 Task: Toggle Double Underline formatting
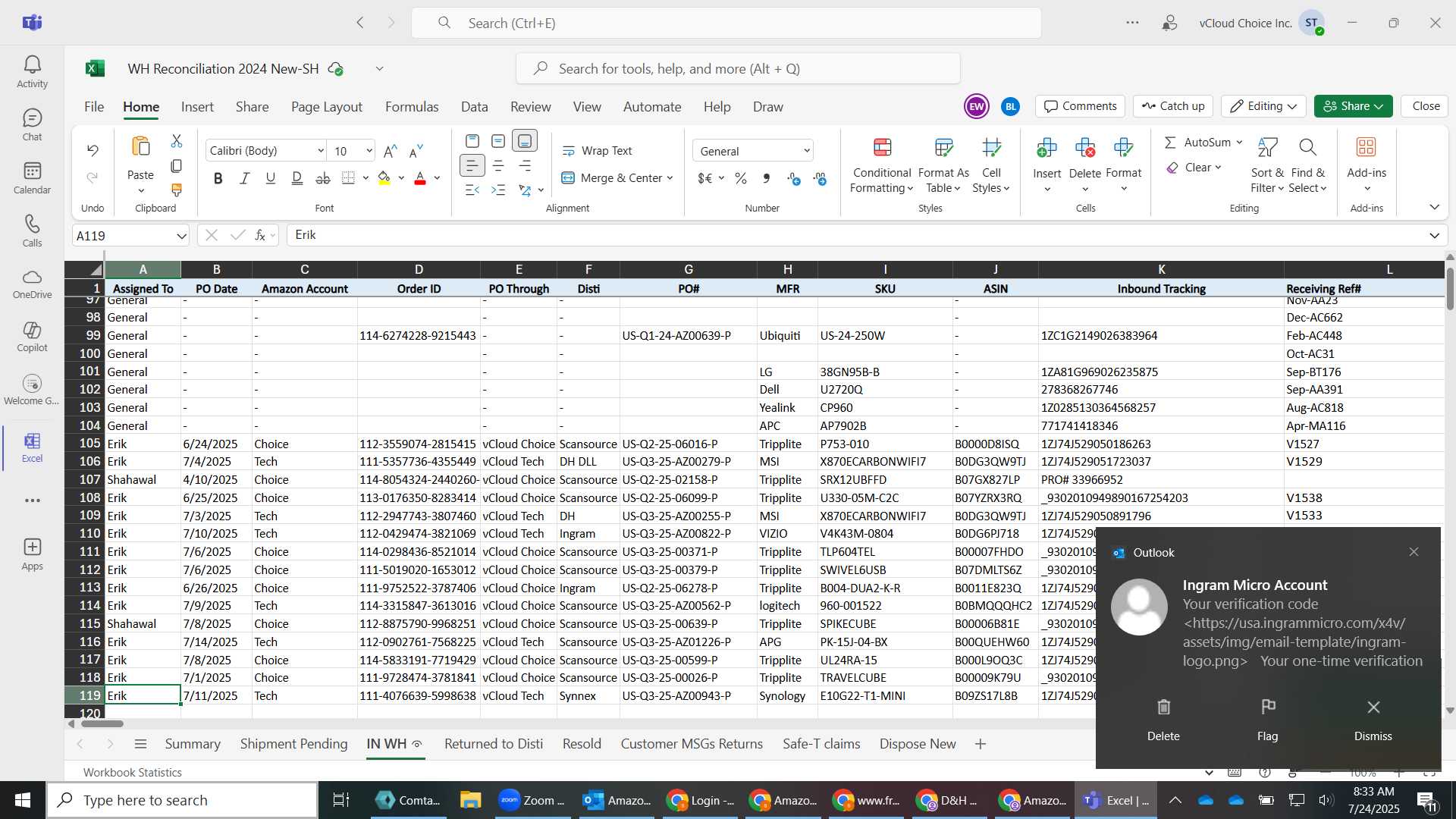[x=297, y=178]
